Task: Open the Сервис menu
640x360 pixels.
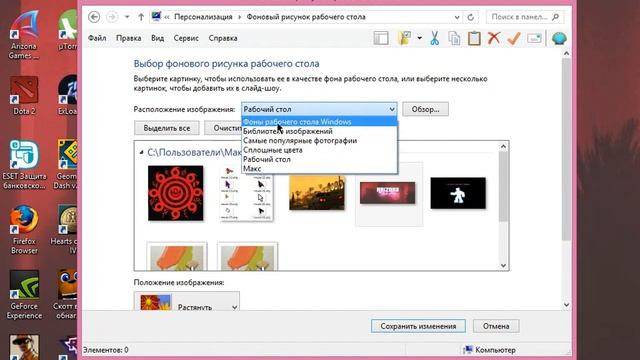Action: coord(186,38)
